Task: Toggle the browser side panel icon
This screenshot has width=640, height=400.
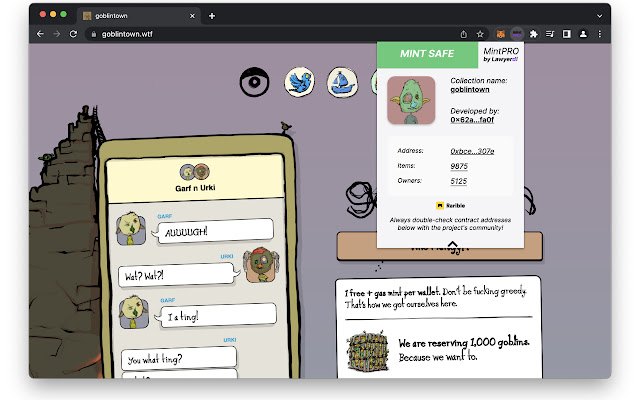Action: point(567,34)
